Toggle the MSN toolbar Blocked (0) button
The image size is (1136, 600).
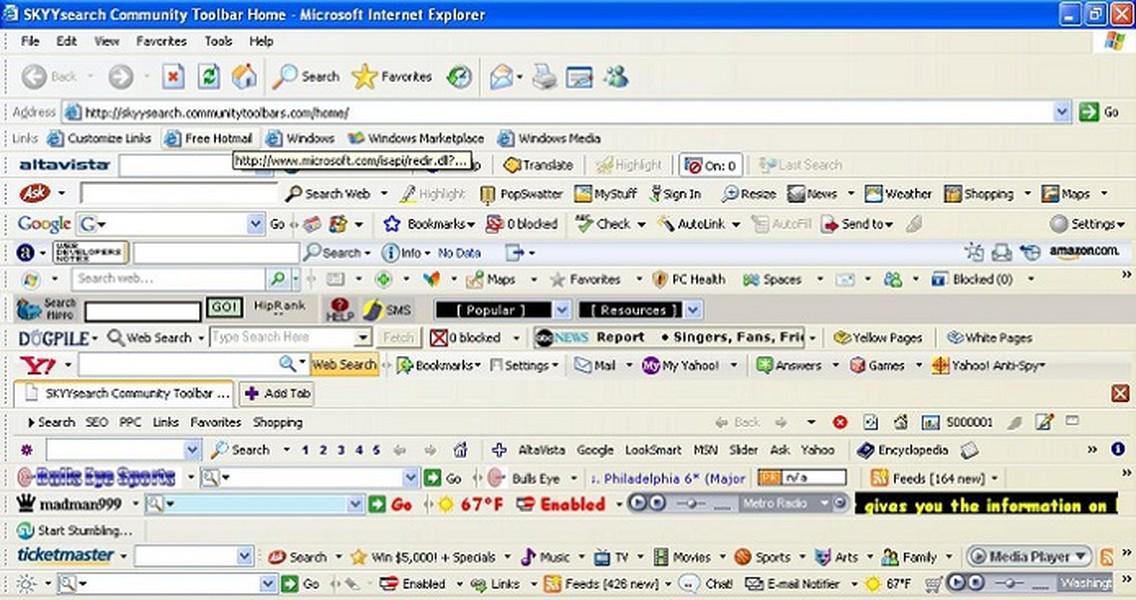coord(972,280)
